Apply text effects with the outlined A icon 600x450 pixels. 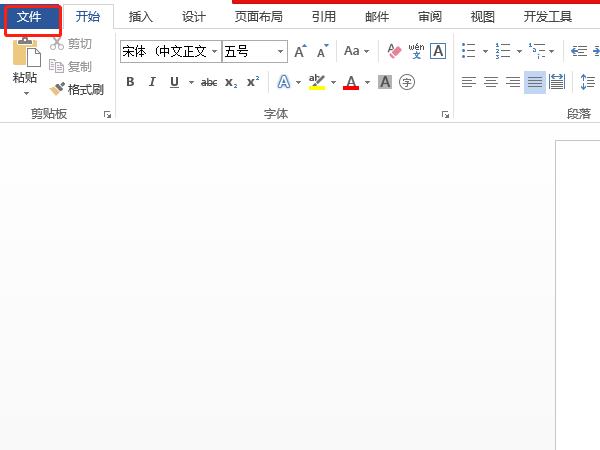[284, 82]
